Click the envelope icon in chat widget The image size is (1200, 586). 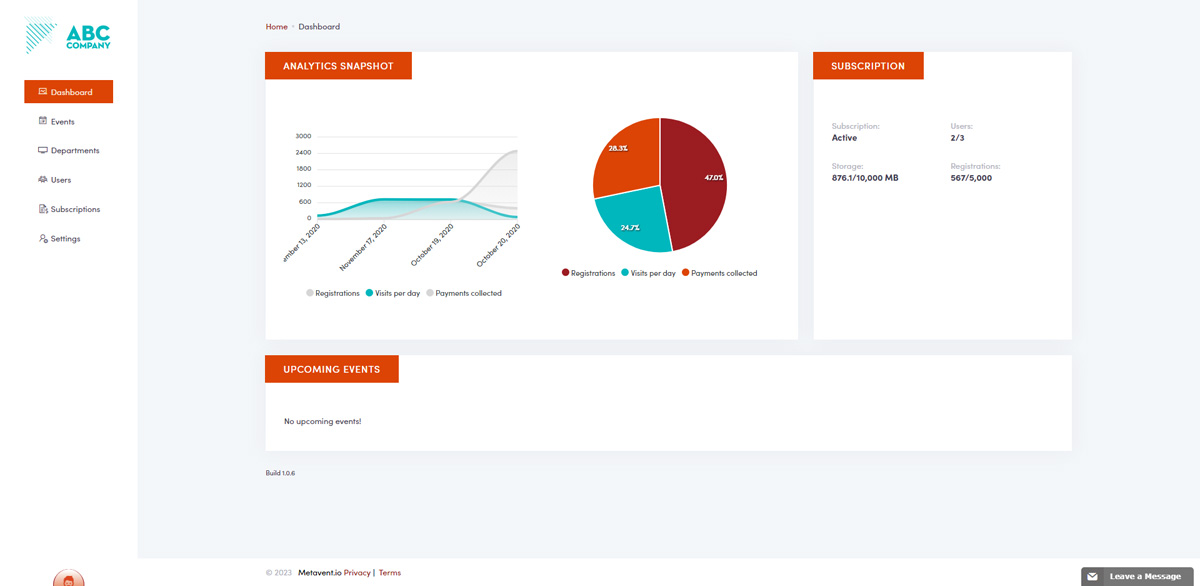1093,577
